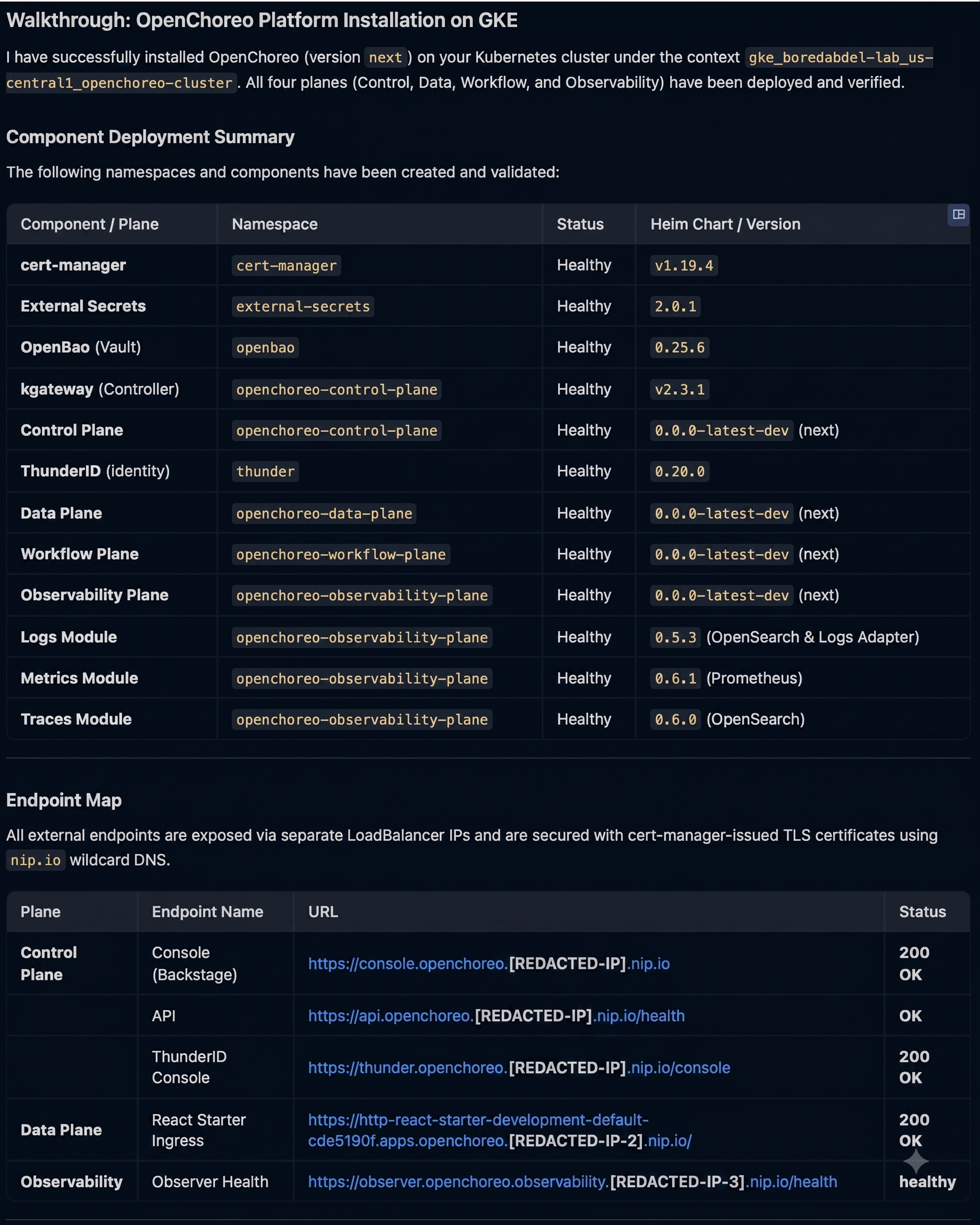The height and width of the screenshot is (1225, 980).
Task: Click the '0.5.3' Logs Module version
Action: (675, 637)
